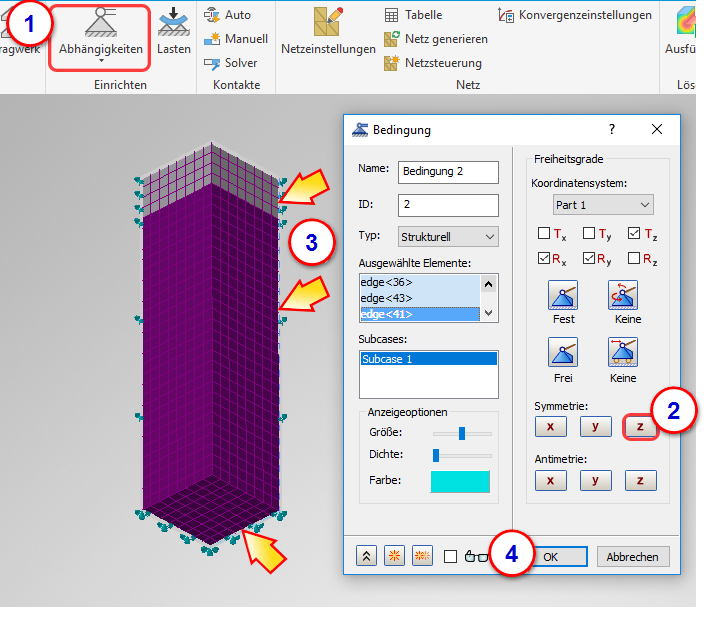This screenshot has width=712, height=623.
Task: Click the Ausführen run icon
Action: pyautogui.click(x=685, y=22)
